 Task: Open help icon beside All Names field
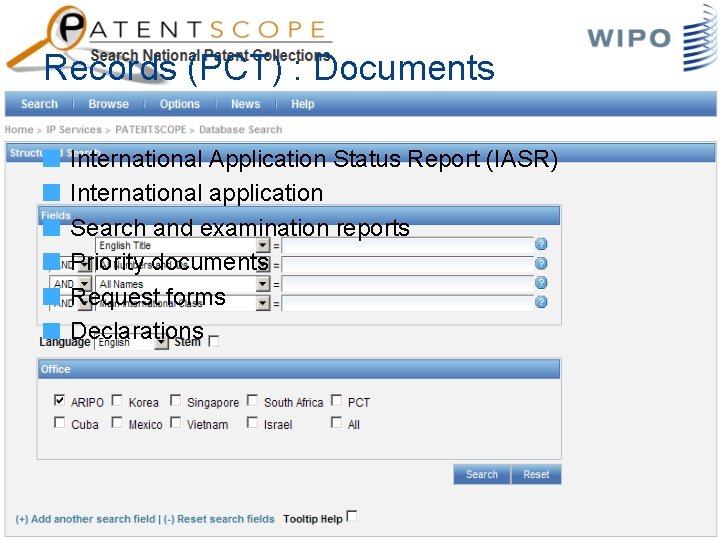[541, 283]
